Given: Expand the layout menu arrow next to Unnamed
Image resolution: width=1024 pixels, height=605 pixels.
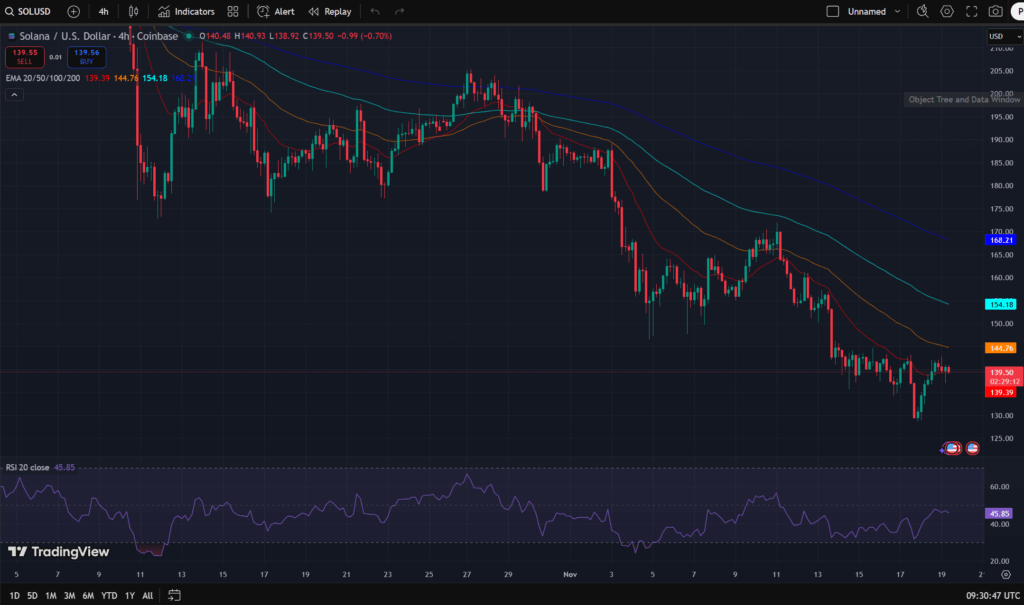Looking at the screenshot, I should [897, 12].
